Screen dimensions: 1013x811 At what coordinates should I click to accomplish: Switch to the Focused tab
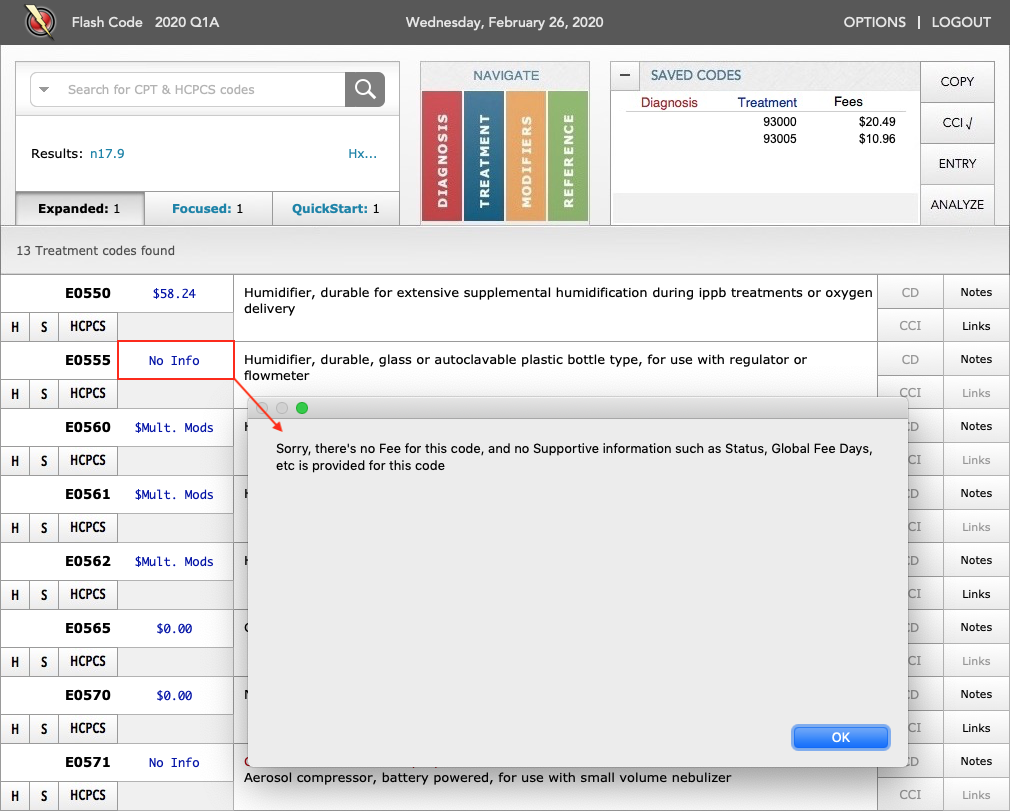pyautogui.click(x=208, y=209)
